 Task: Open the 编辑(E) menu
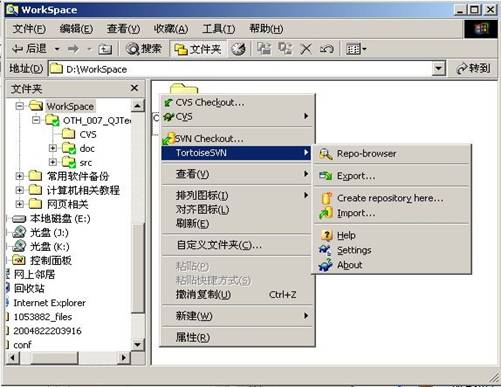pyautogui.click(x=76, y=29)
